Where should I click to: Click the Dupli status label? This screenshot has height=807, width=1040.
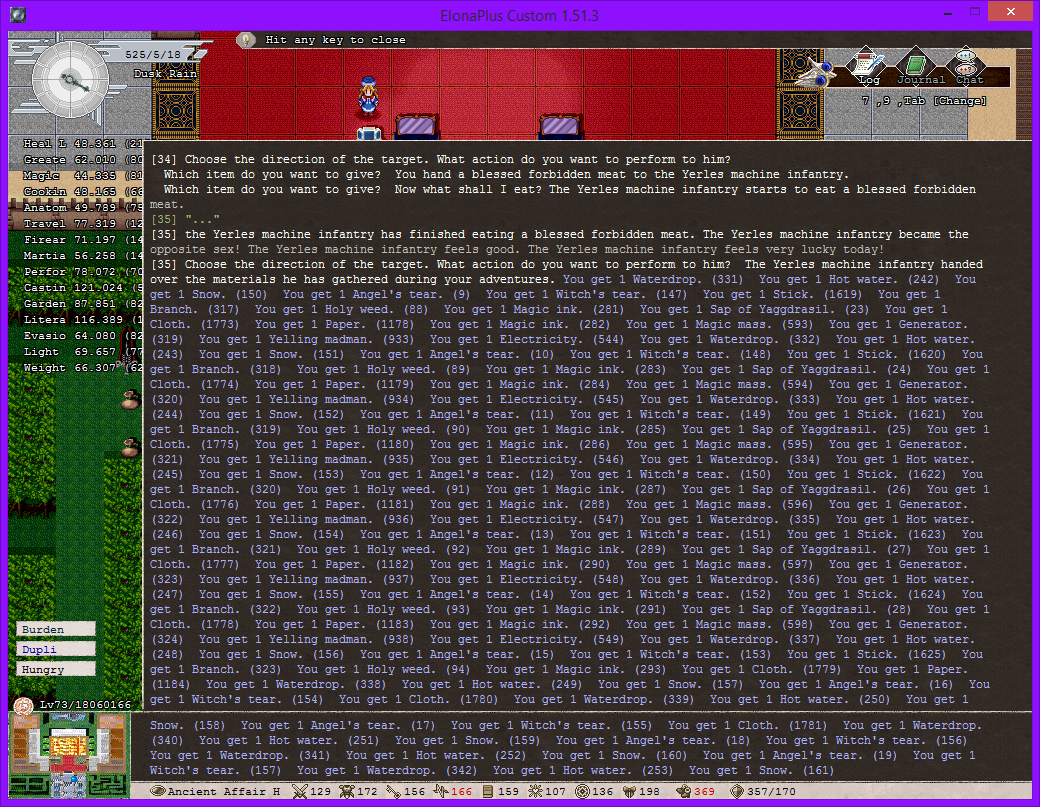pos(56,649)
